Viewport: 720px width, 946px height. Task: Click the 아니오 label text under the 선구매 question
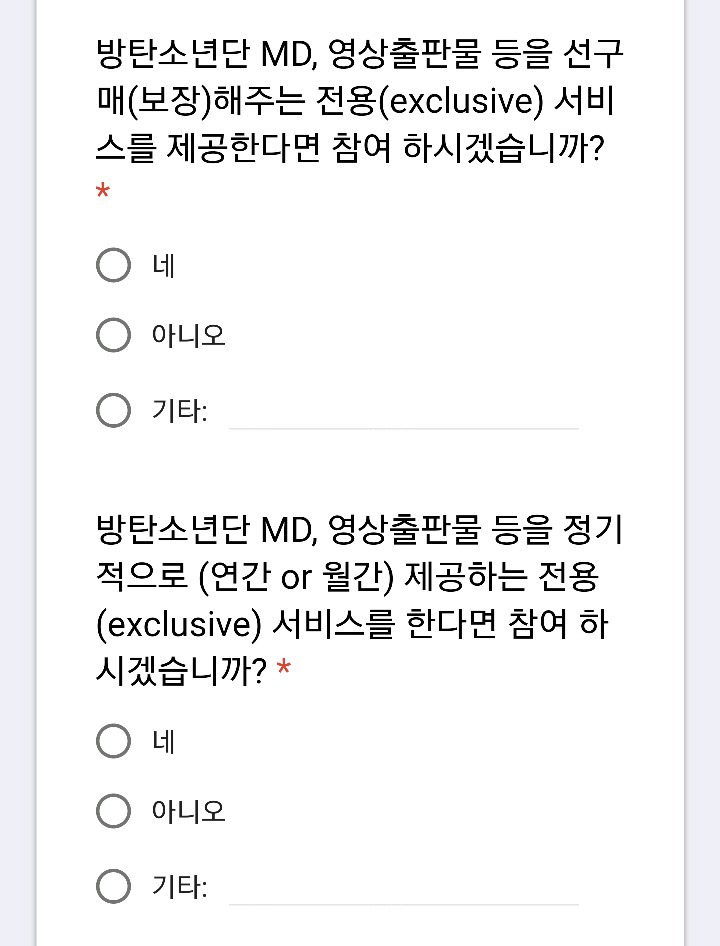tap(188, 336)
